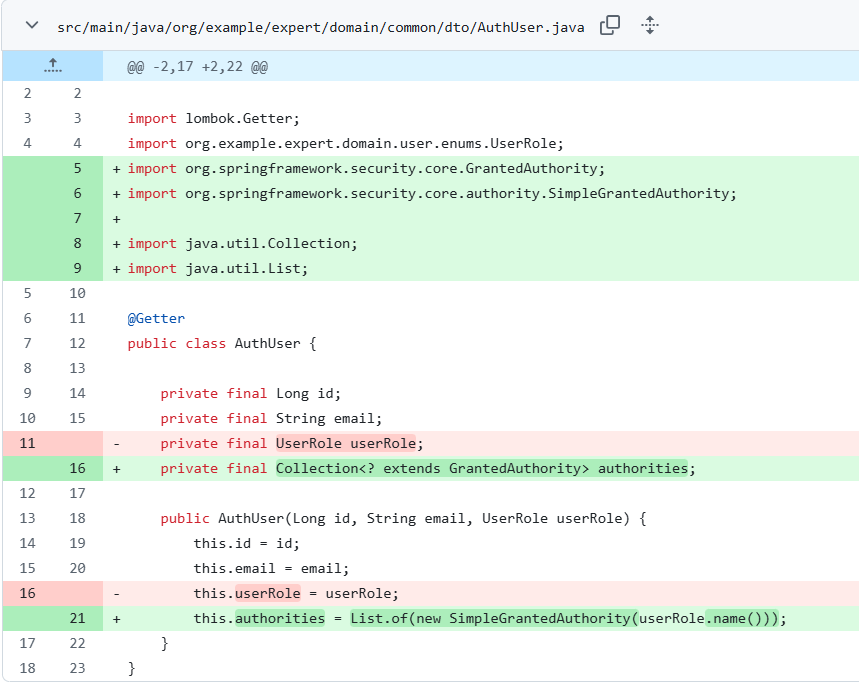Select new line number 18
The image size is (859, 682).
click(78, 518)
